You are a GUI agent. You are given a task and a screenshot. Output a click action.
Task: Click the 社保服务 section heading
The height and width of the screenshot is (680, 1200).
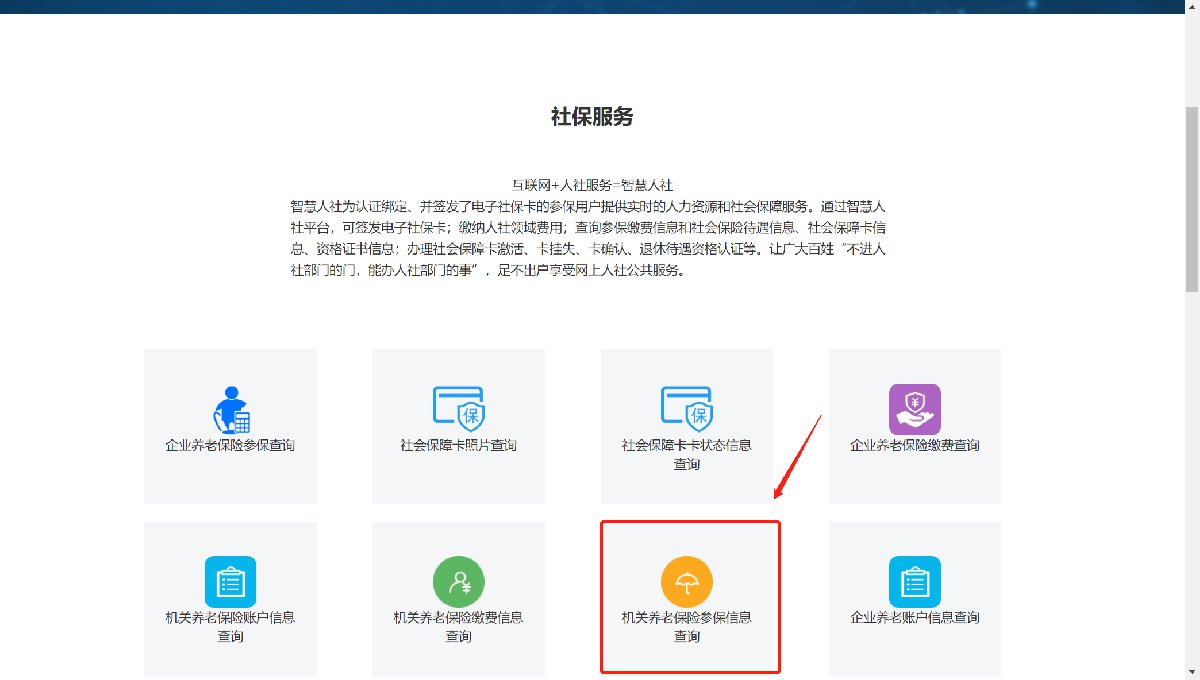[x=592, y=117]
